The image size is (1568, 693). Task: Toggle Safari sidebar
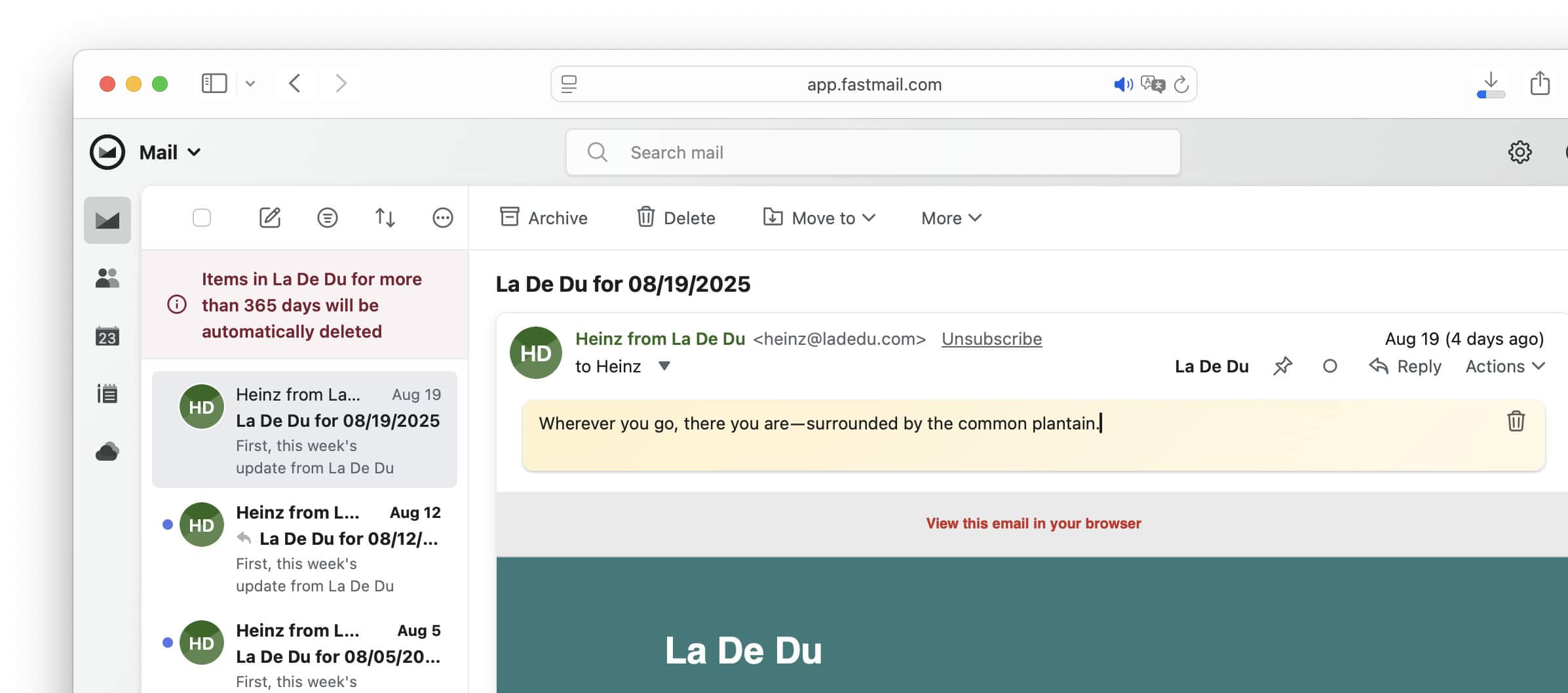[x=214, y=83]
